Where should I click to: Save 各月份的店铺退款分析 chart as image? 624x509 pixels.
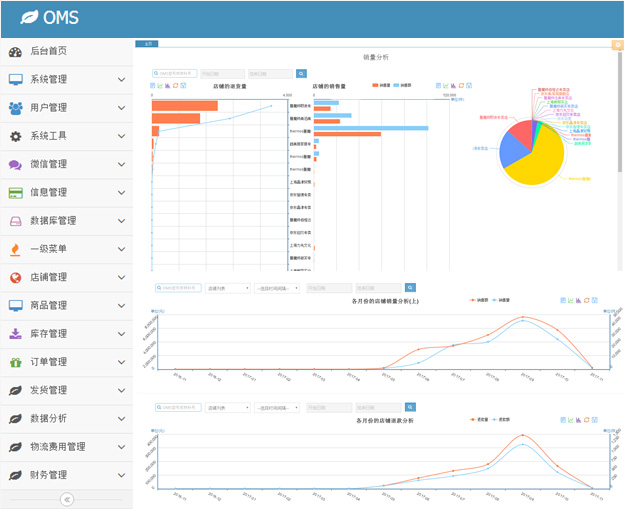pyautogui.click(x=595, y=420)
